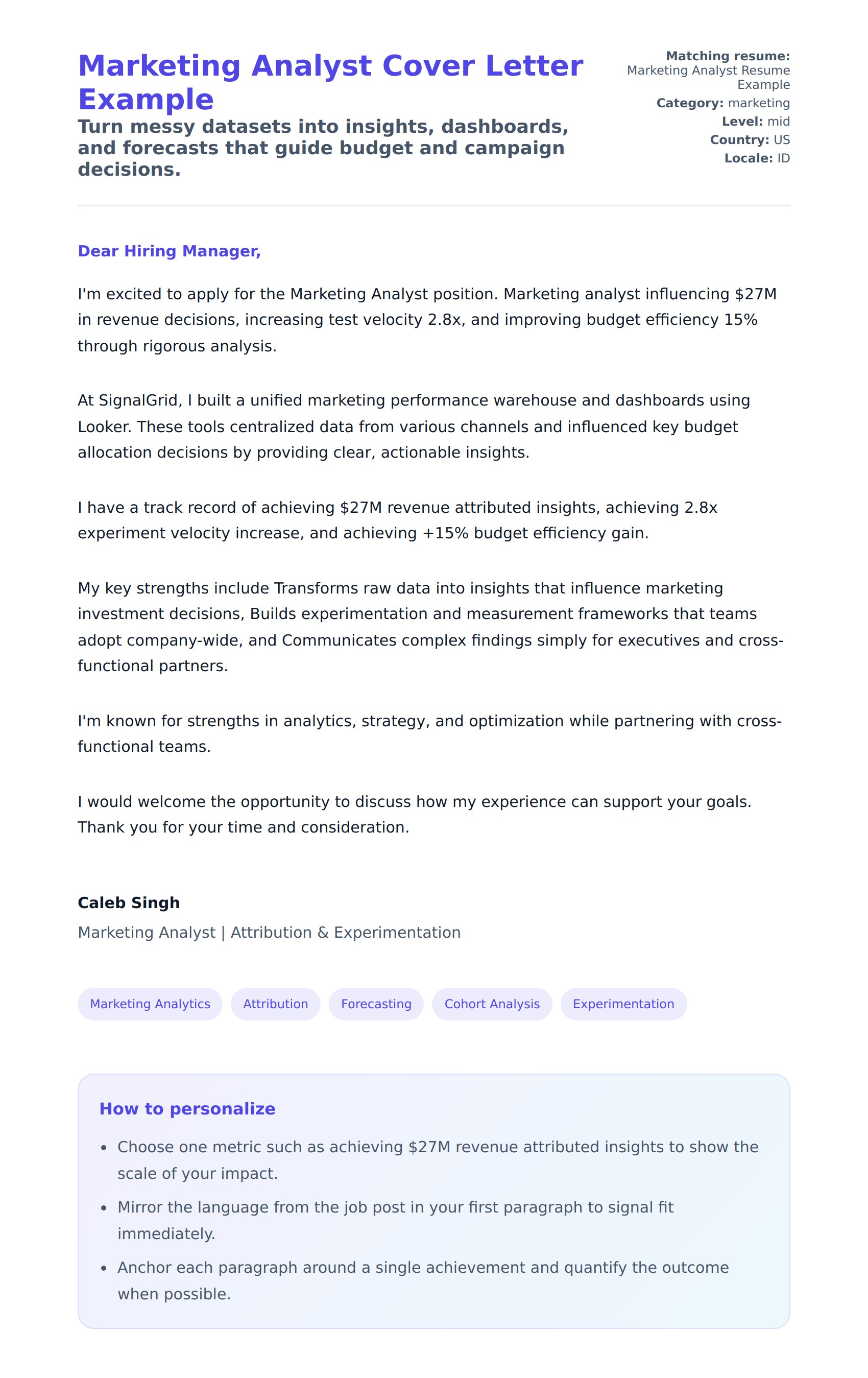
Task: Click the Dear Hiring Manager greeting
Action: click(170, 251)
